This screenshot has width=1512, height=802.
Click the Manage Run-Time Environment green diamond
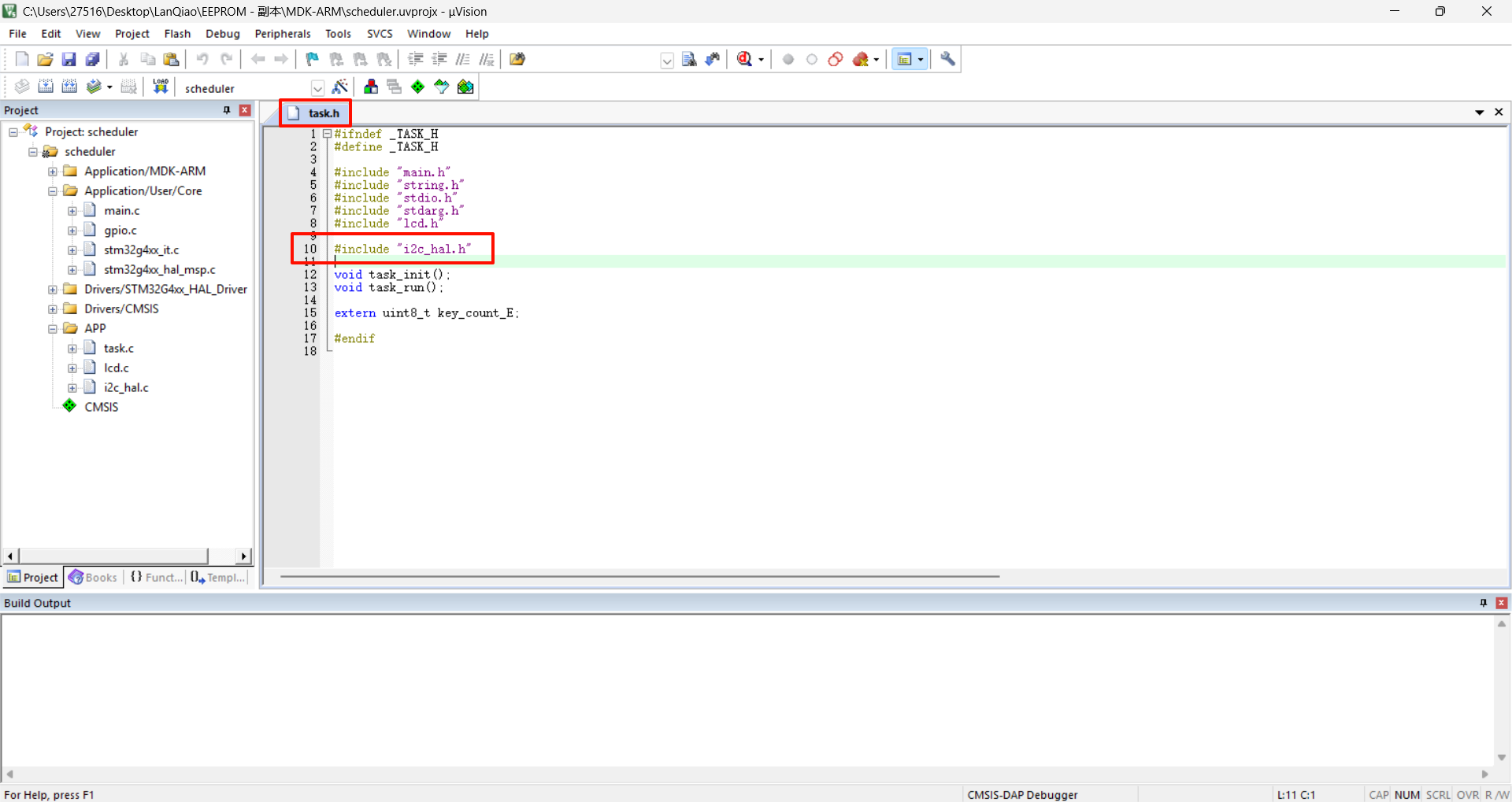[418, 87]
